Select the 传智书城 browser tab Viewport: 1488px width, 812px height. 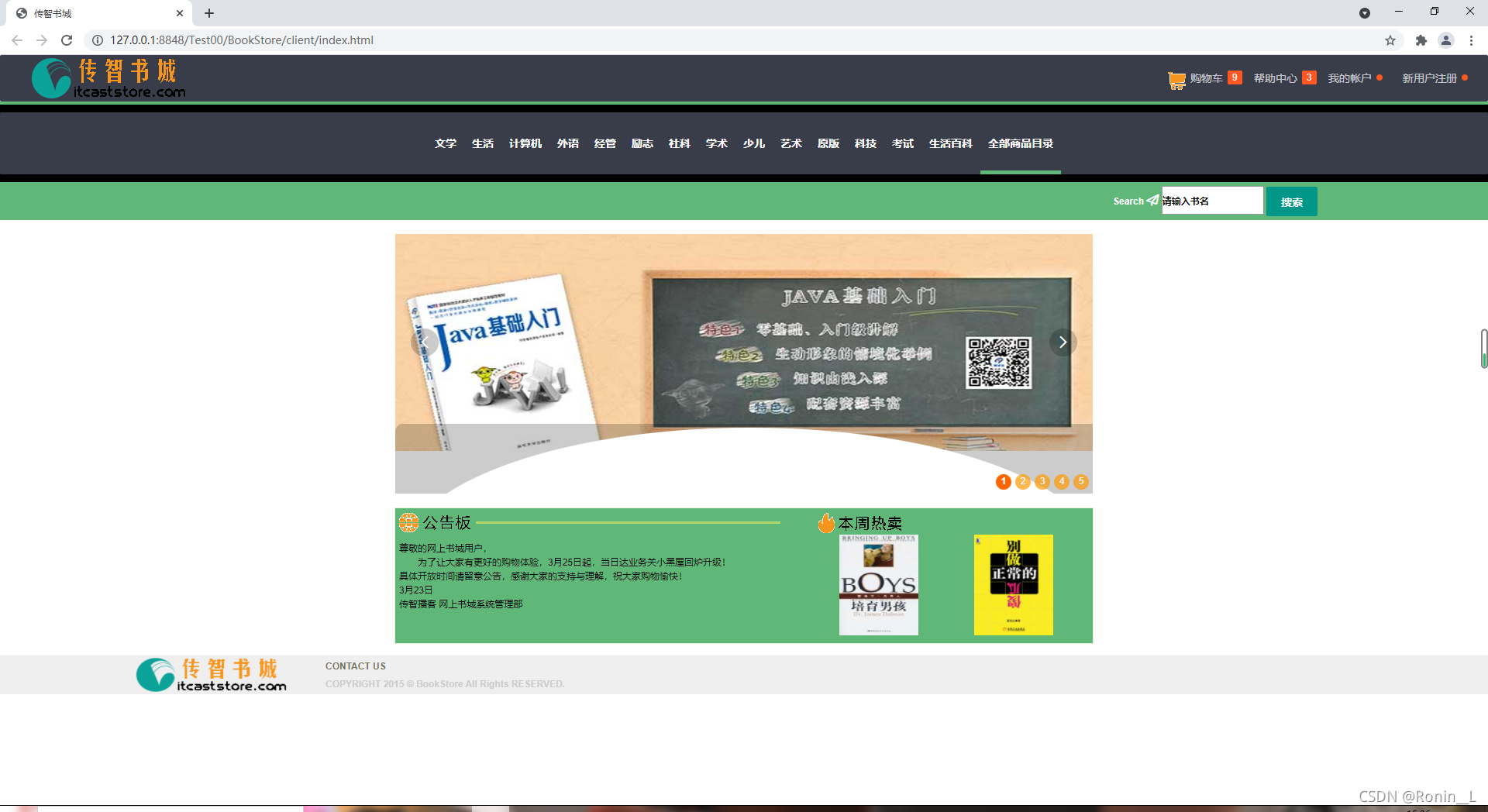(101, 13)
